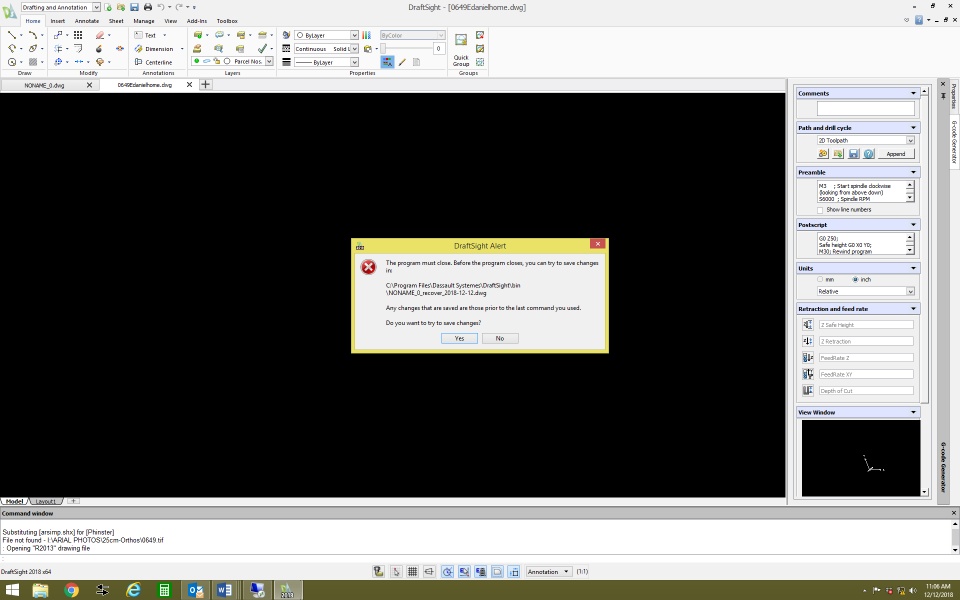Open Microsoft Word from the taskbar
Viewport: 960px width, 600px height.
click(x=224, y=590)
